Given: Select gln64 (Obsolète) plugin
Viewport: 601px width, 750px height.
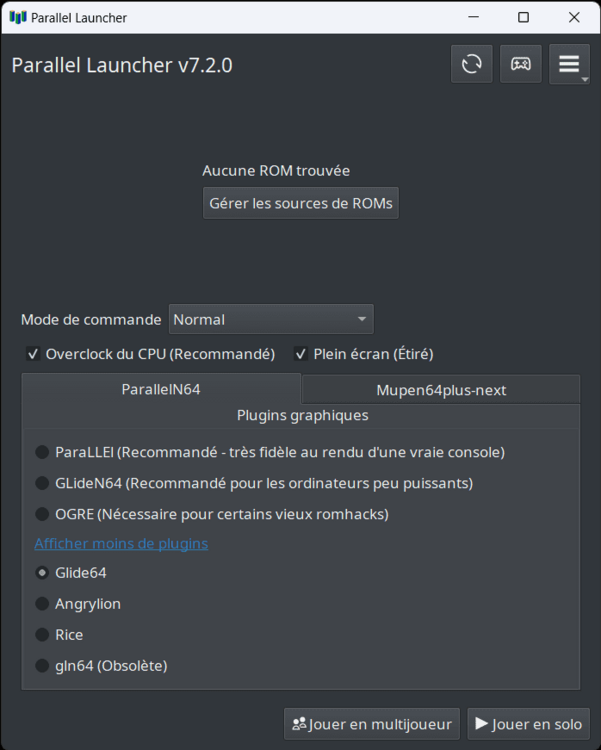Looking at the screenshot, I should pos(42,666).
